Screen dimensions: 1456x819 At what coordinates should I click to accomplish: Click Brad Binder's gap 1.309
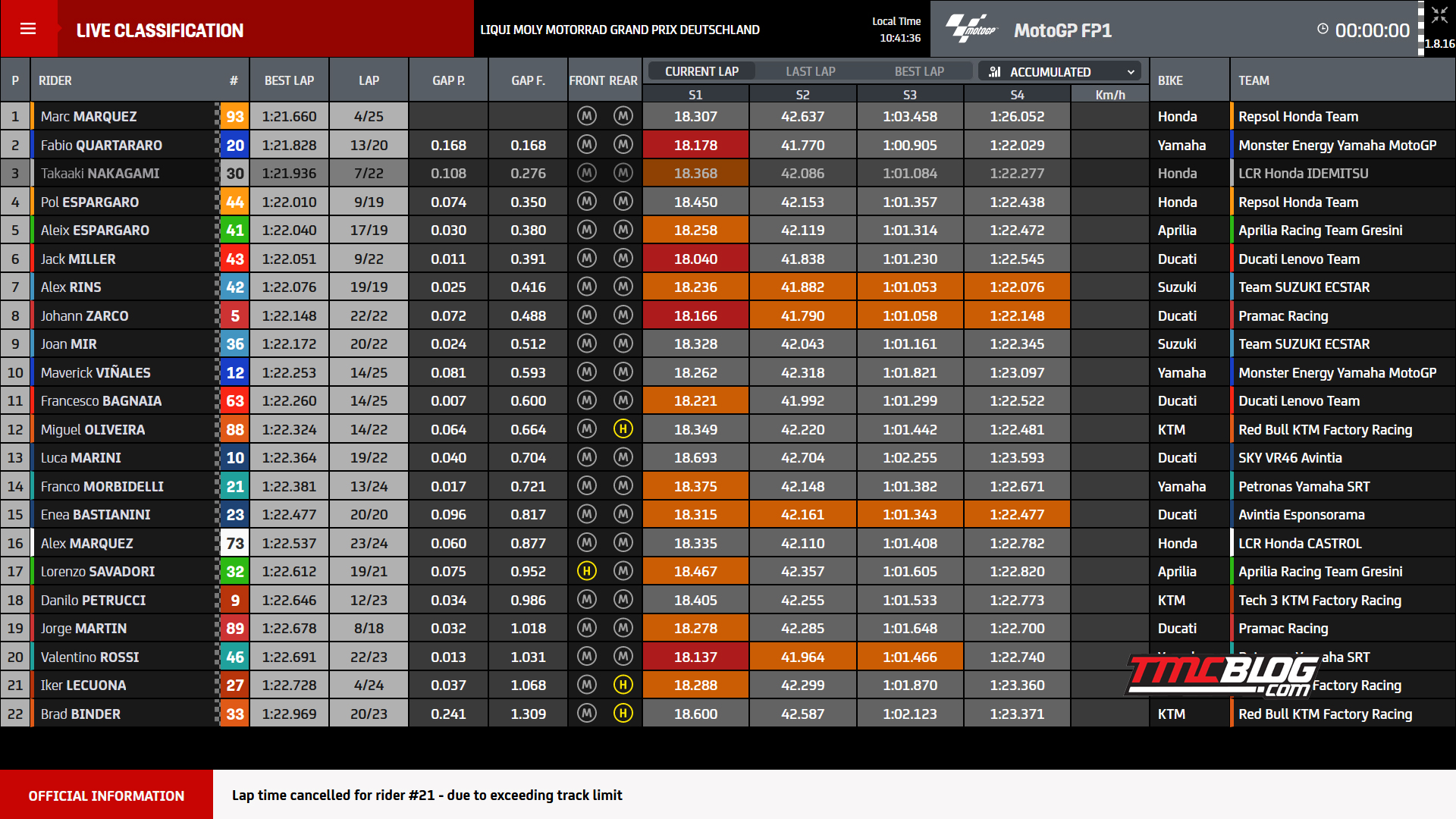click(528, 714)
